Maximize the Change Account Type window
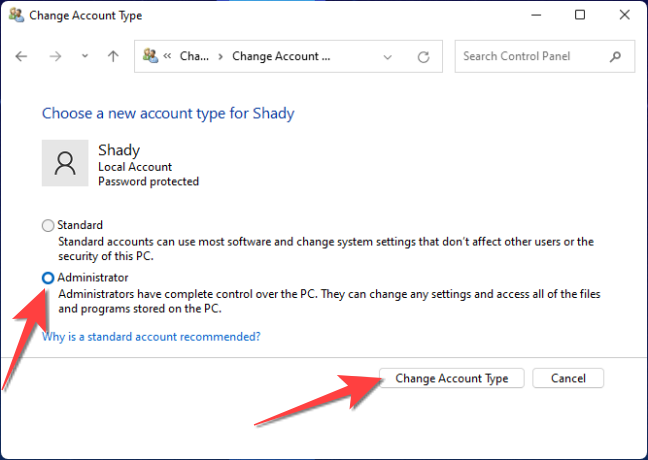 tap(580, 15)
